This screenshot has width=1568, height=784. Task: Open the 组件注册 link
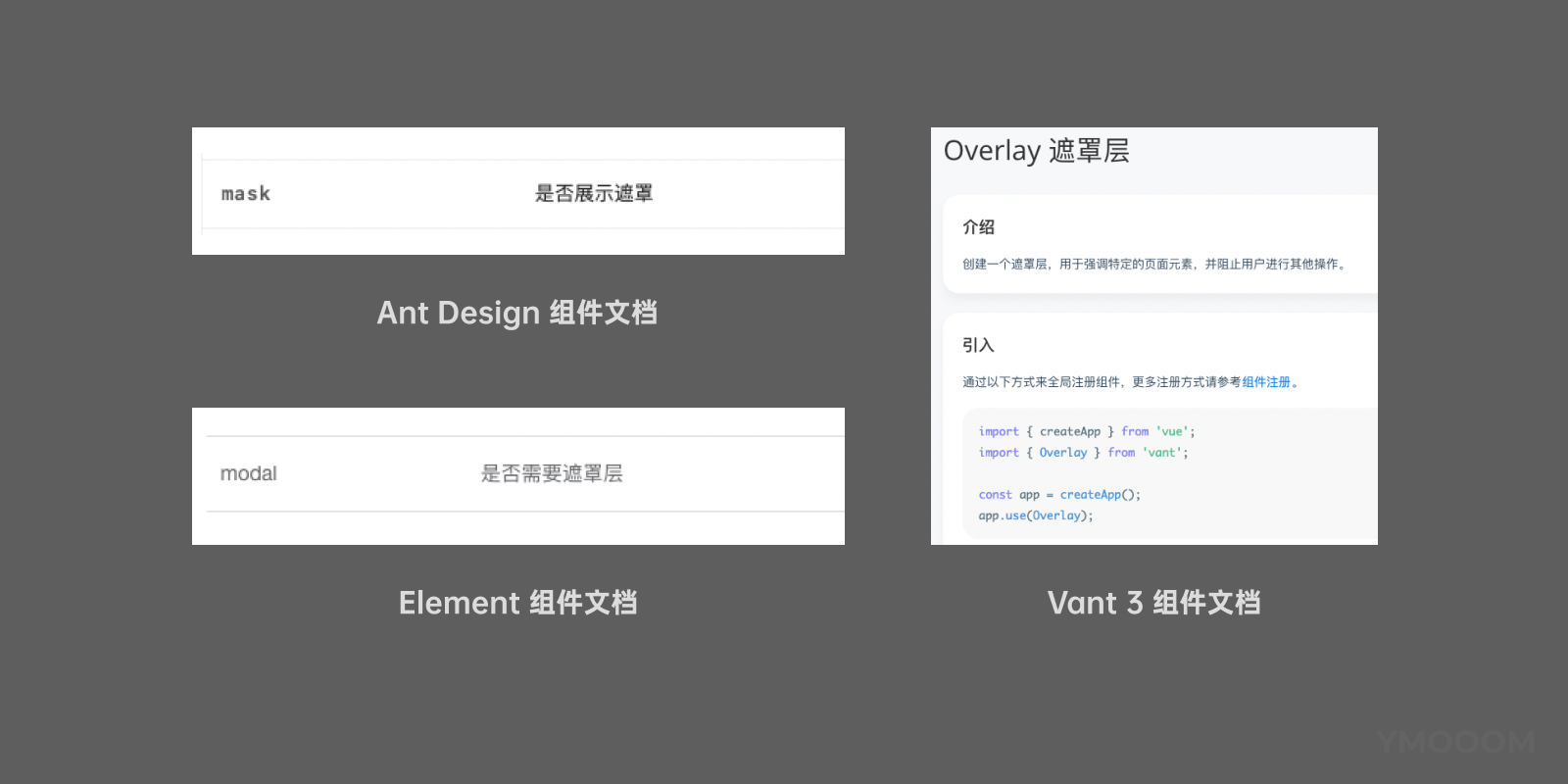click(x=1266, y=382)
